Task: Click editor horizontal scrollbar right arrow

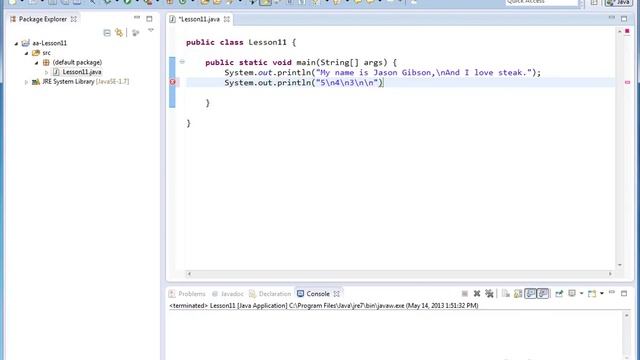Action: pyautogui.click(x=610, y=274)
